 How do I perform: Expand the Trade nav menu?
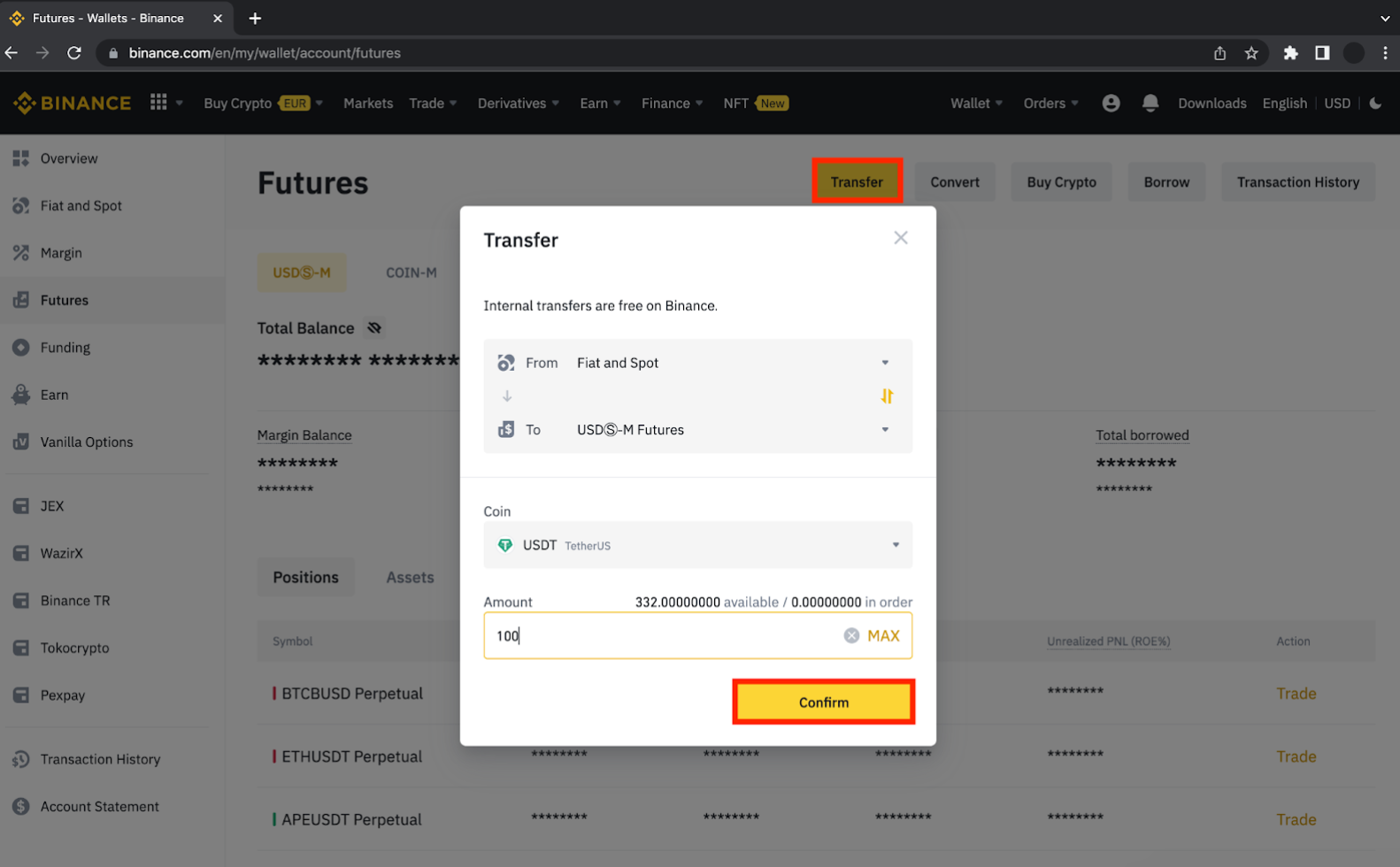point(433,104)
